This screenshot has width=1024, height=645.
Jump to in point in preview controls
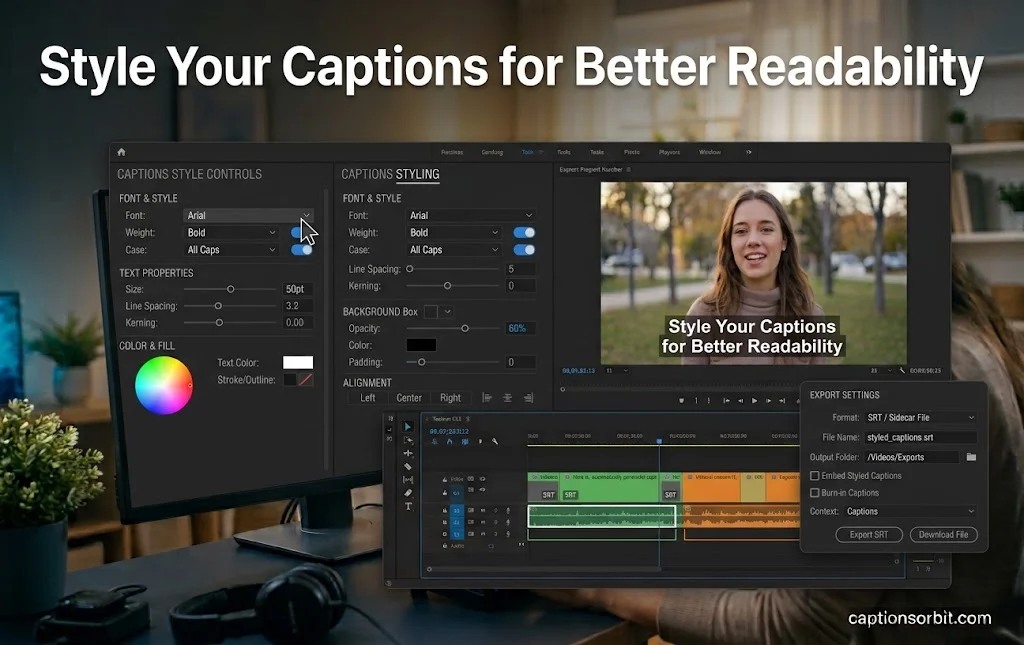coord(726,400)
